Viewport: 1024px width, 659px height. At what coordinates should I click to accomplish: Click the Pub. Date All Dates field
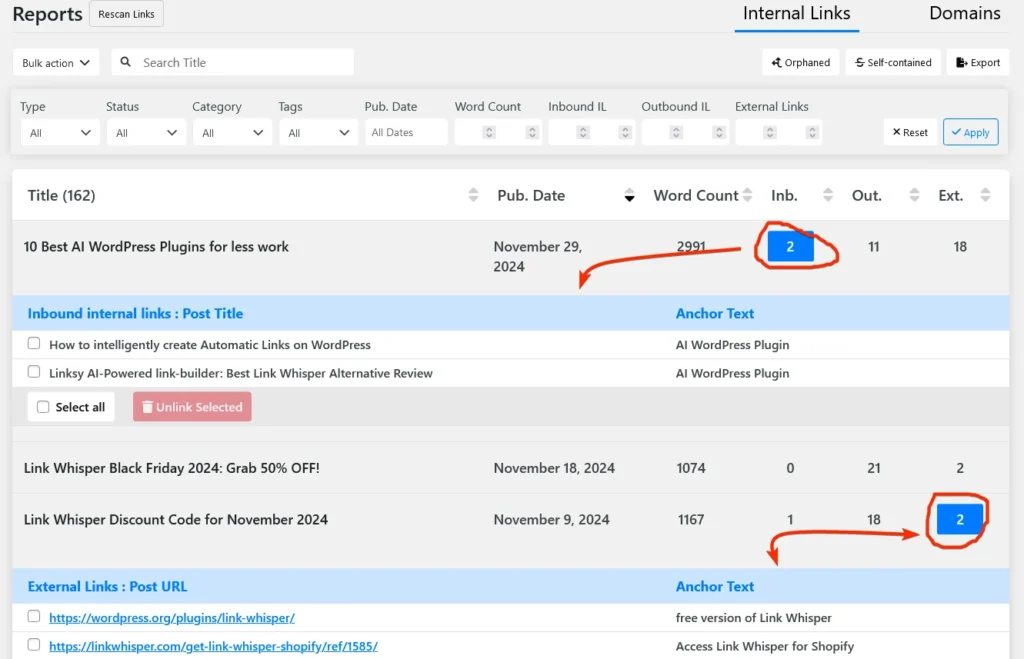(x=406, y=133)
